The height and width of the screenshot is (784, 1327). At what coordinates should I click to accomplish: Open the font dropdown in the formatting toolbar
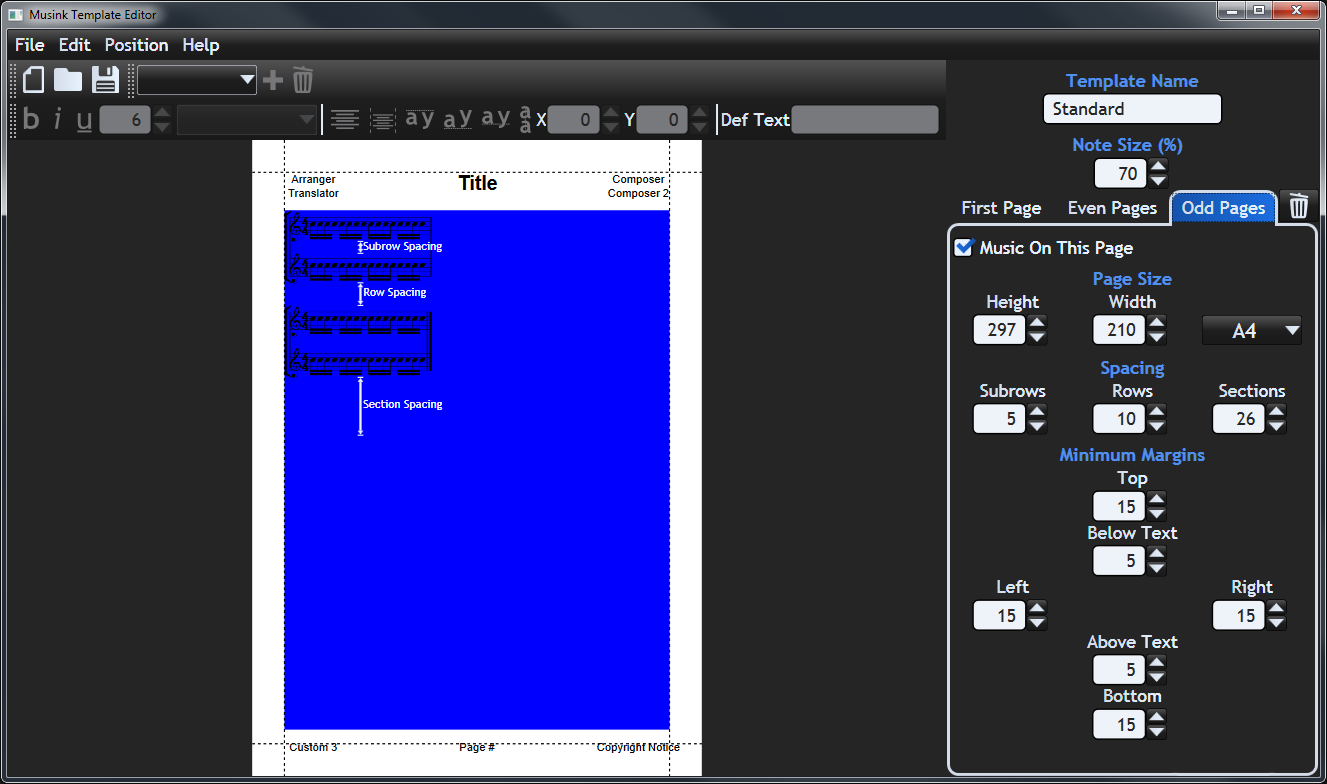[x=306, y=120]
